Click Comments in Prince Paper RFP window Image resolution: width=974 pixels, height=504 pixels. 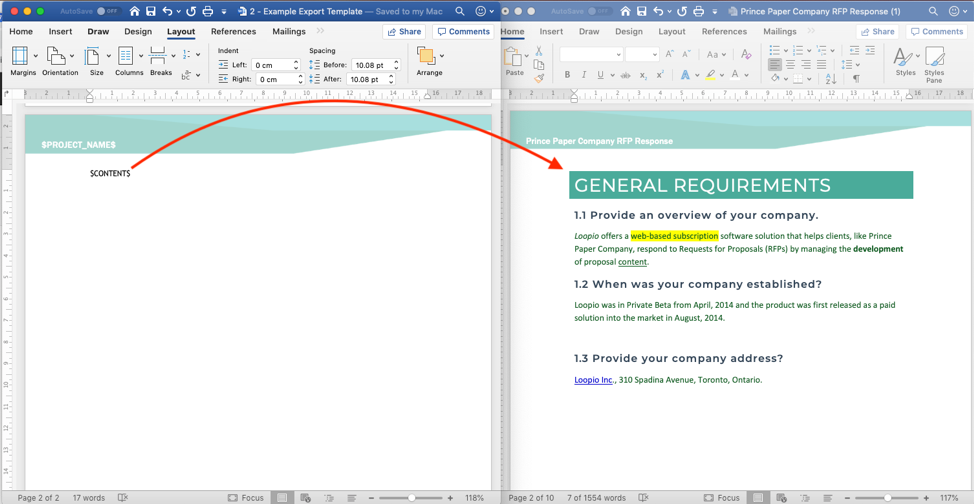(x=937, y=32)
